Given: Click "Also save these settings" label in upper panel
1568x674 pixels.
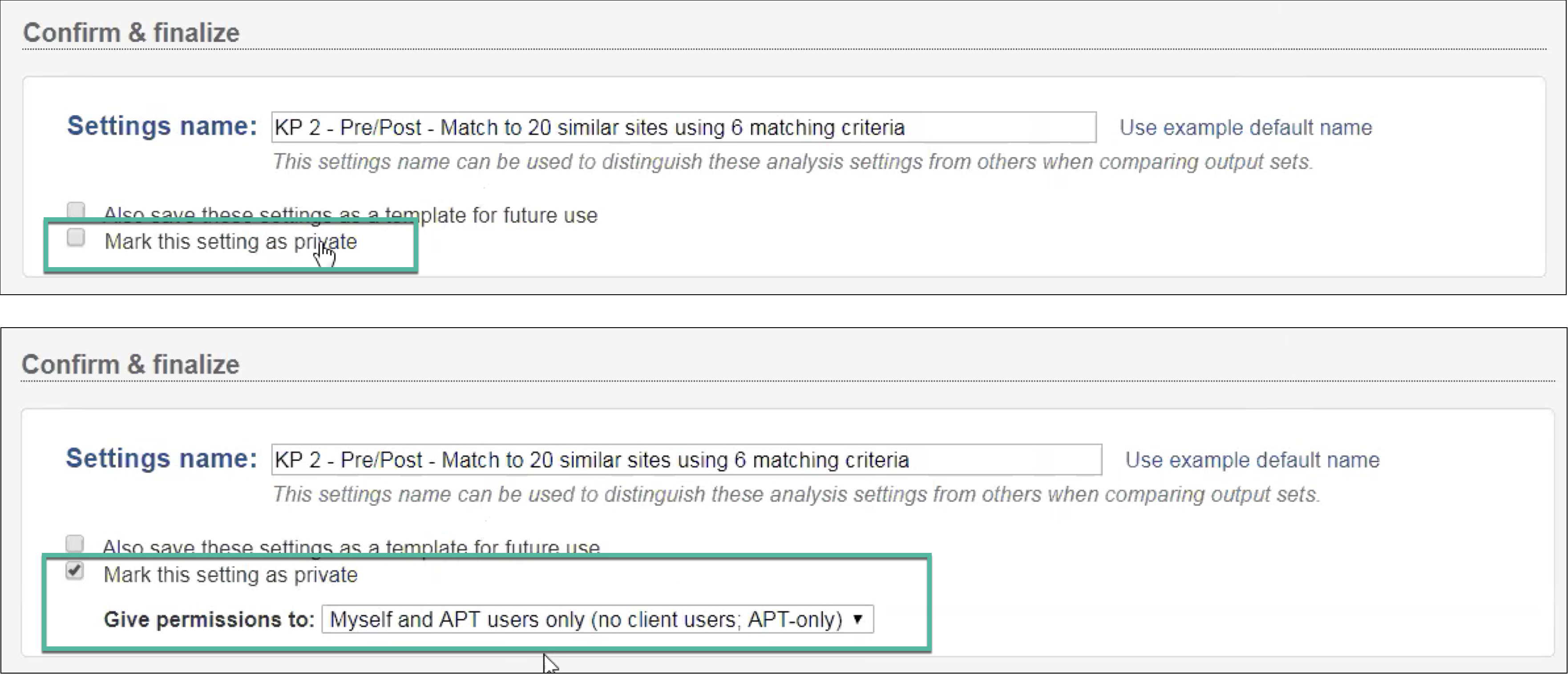Looking at the screenshot, I should point(350,215).
